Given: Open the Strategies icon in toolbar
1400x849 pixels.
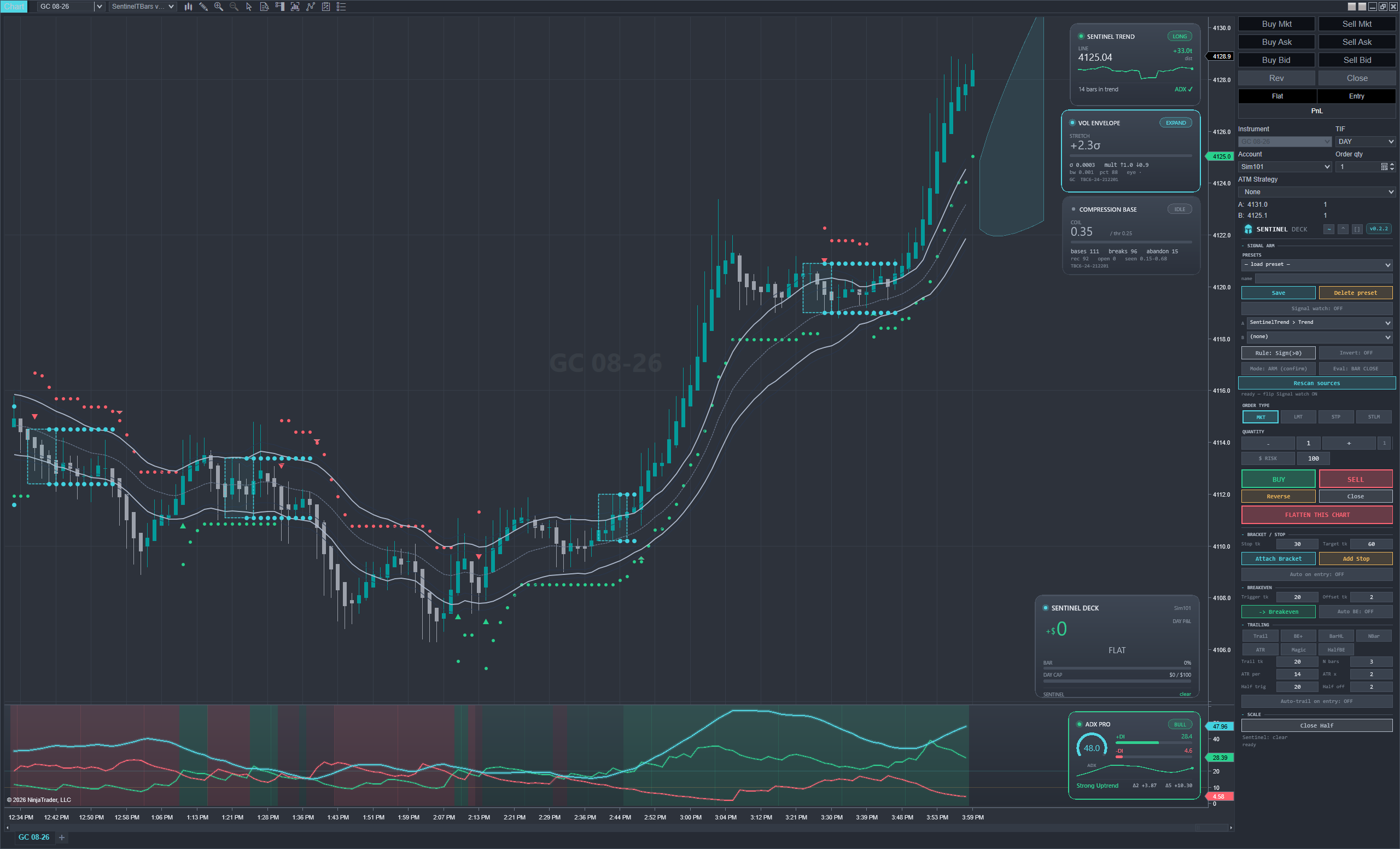Looking at the screenshot, I should tap(325, 7).
